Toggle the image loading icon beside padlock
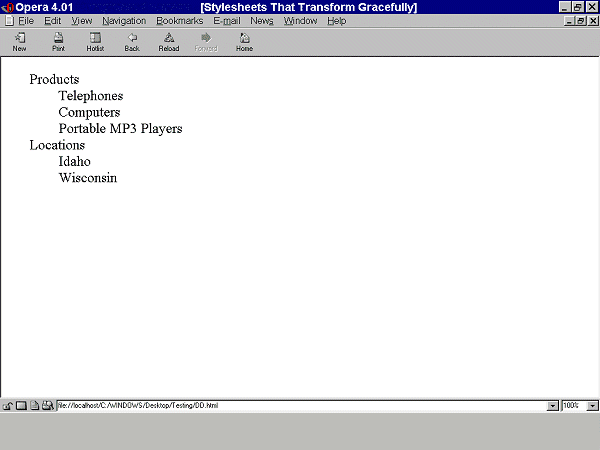This screenshot has width=600, height=450. tap(21, 406)
